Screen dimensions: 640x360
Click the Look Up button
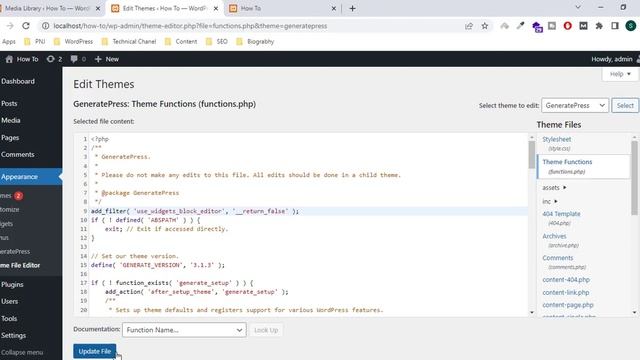[x=266, y=330]
